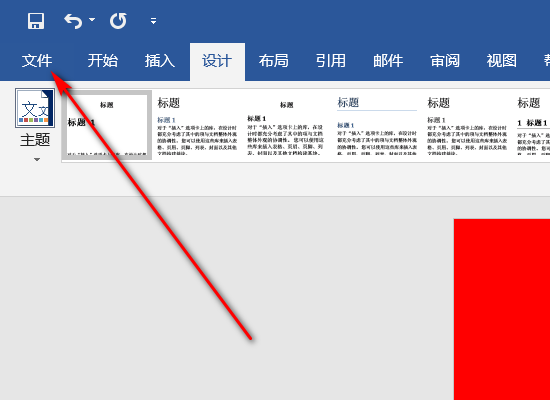
Task: Expand the 主题 dropdown arrow
Action: tap(37, 160)
